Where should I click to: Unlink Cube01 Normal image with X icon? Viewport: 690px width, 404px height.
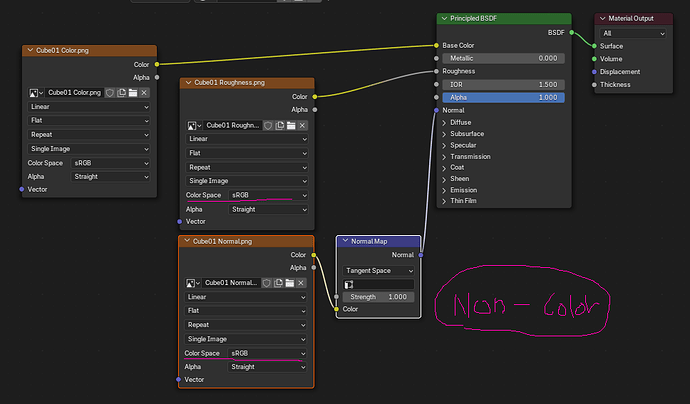[x=301, y=283]
